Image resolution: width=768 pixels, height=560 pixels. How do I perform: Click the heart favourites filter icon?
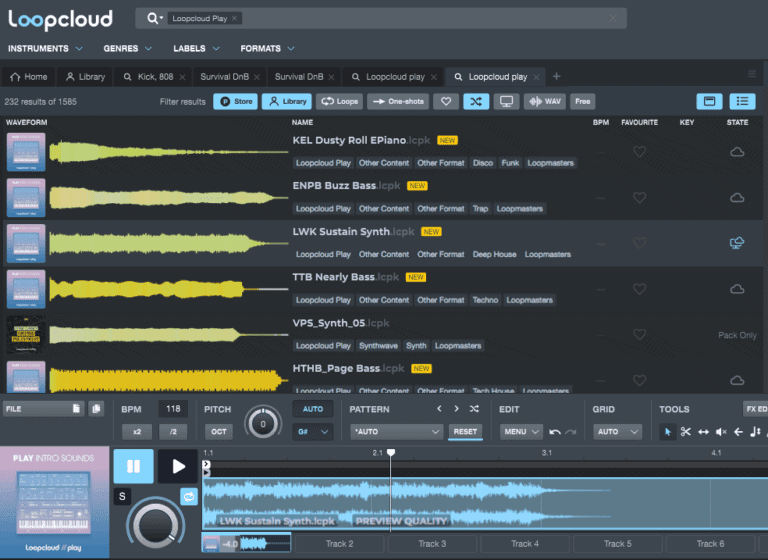point(446,101)
